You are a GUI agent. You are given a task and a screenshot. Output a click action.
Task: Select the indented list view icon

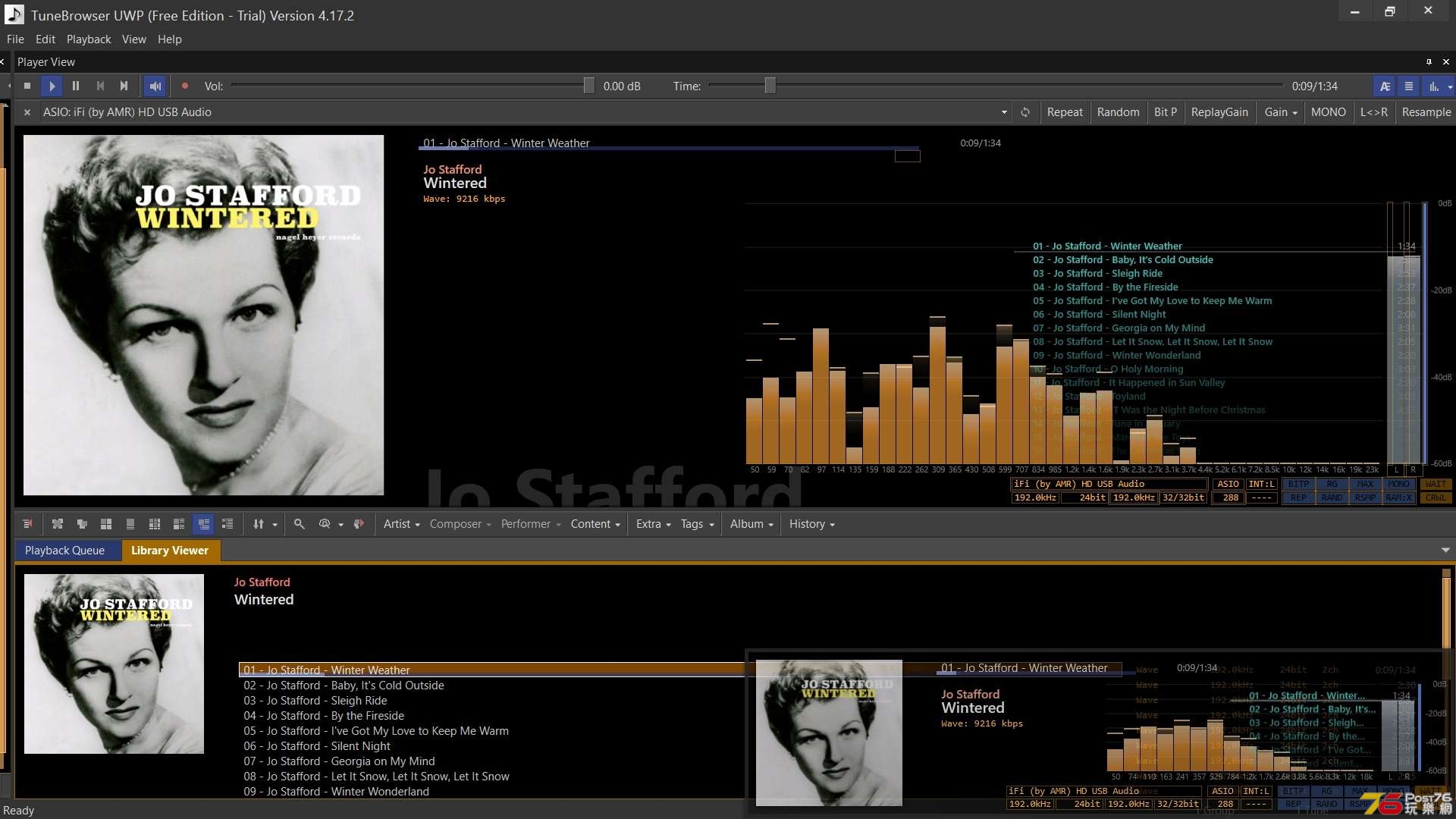coord(227,524)
